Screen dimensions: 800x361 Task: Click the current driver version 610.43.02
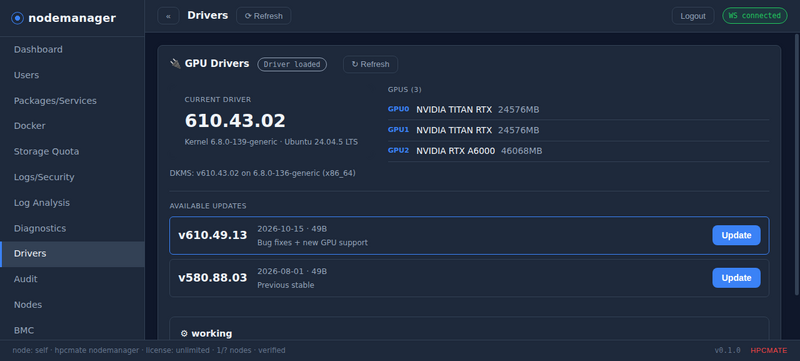tap(235, 121)
